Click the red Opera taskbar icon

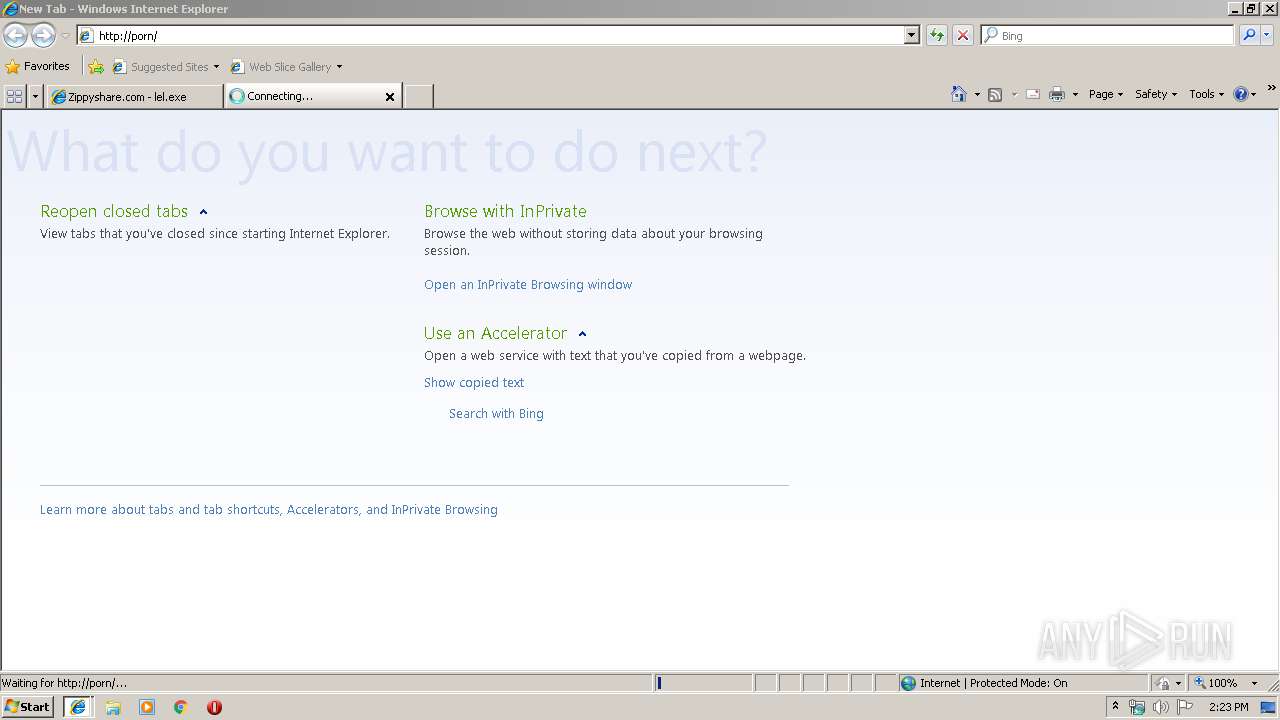214,707
